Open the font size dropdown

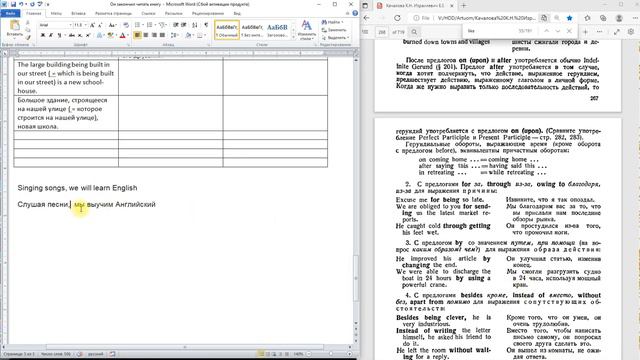[85, 25]
